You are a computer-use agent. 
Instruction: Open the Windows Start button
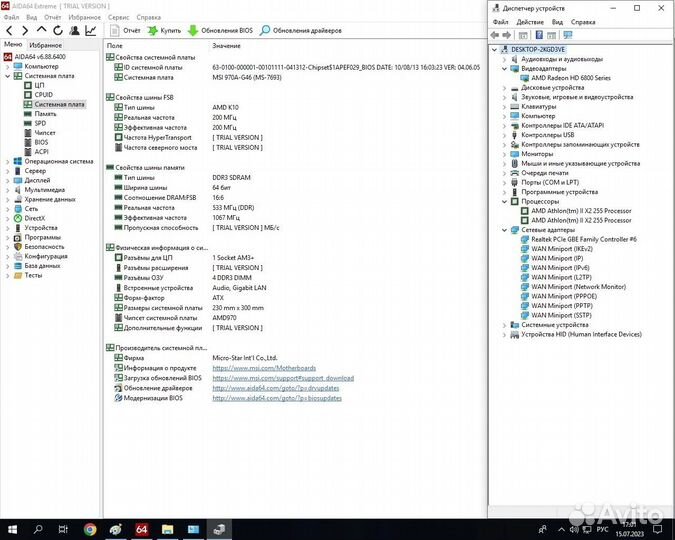point(12,529)
